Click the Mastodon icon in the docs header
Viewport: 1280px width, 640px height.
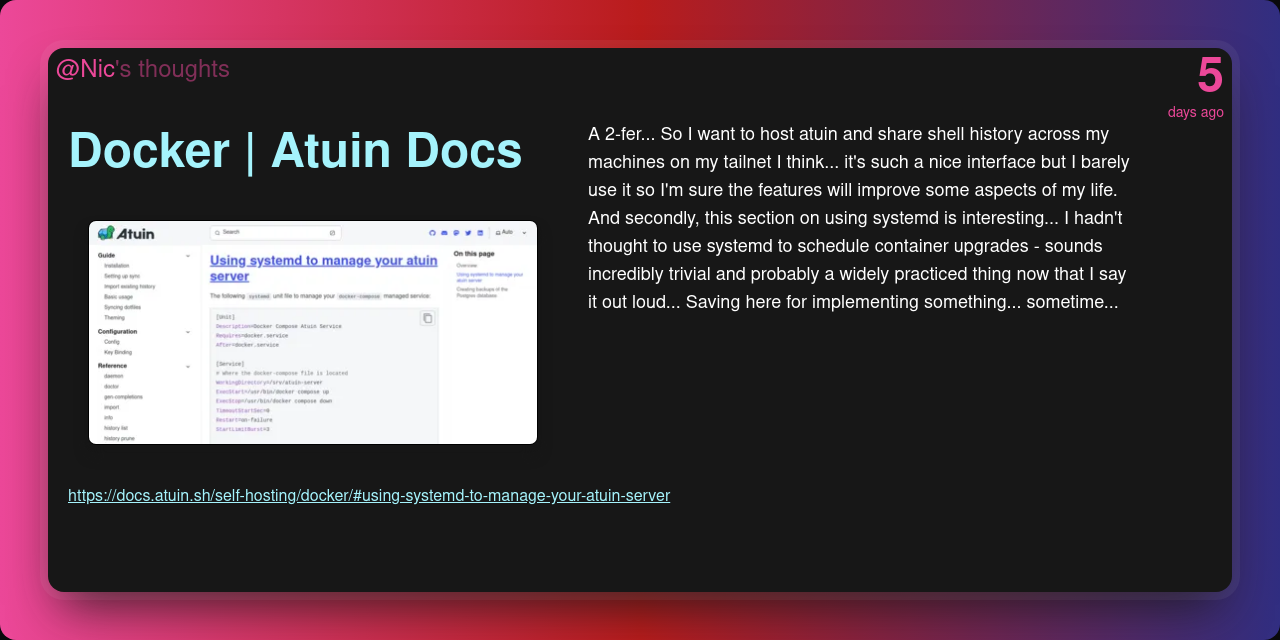(456, 232)
